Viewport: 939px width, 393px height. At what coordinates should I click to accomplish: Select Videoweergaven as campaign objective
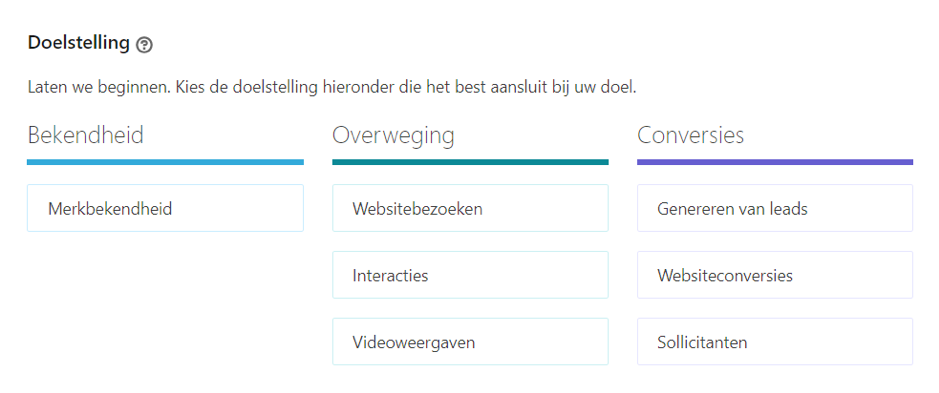click(x=470, y=341)
